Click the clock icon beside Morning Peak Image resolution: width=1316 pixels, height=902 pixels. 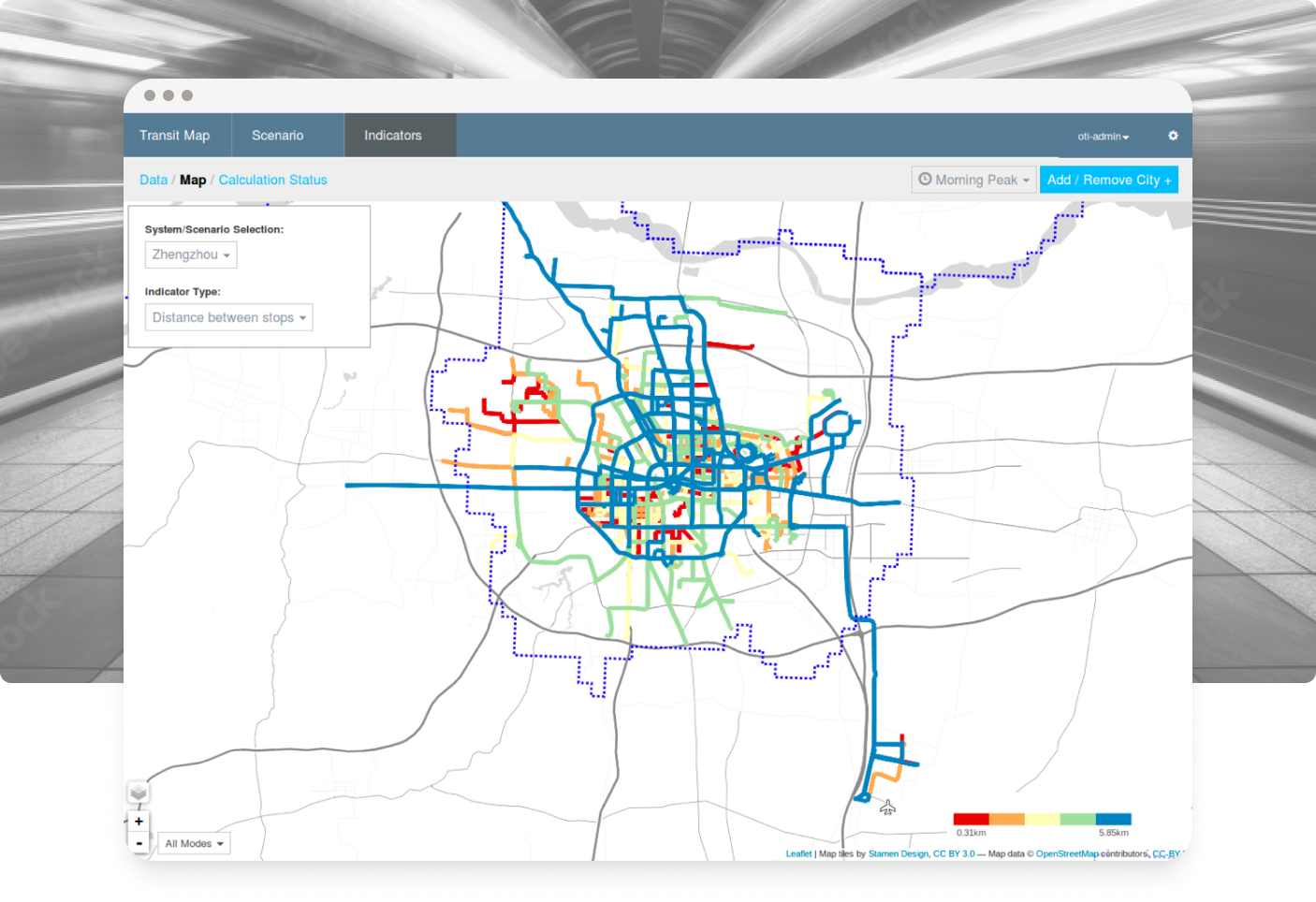pos(925,180)
